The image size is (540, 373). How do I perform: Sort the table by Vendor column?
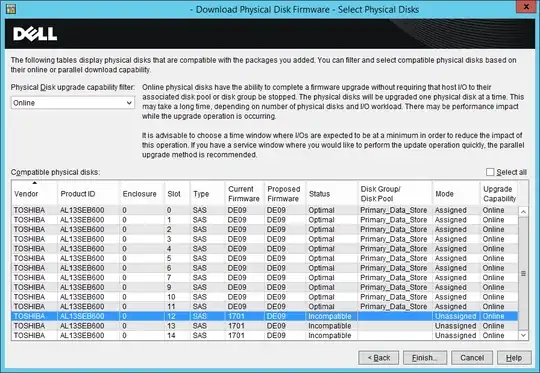[34, 194]
